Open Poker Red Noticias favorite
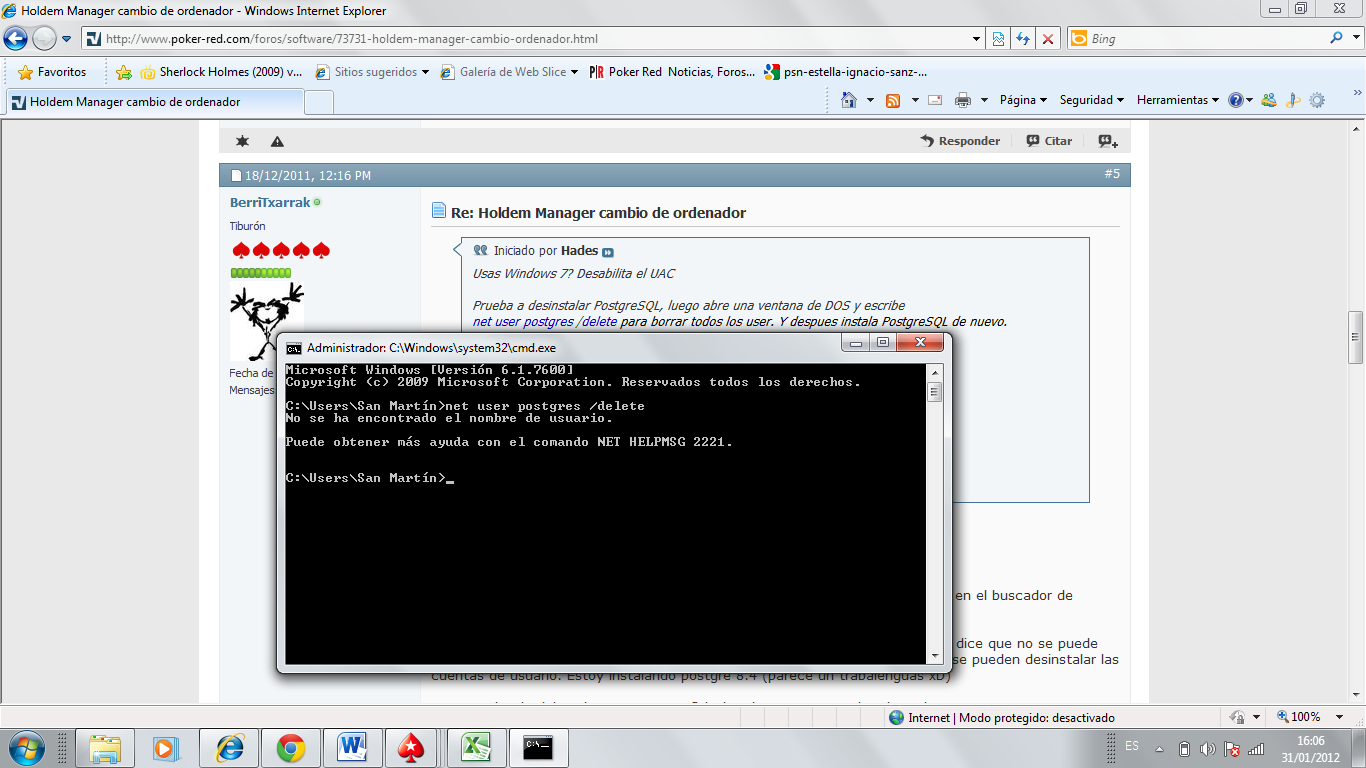1366x768 pixels. [x=672, y=72]
